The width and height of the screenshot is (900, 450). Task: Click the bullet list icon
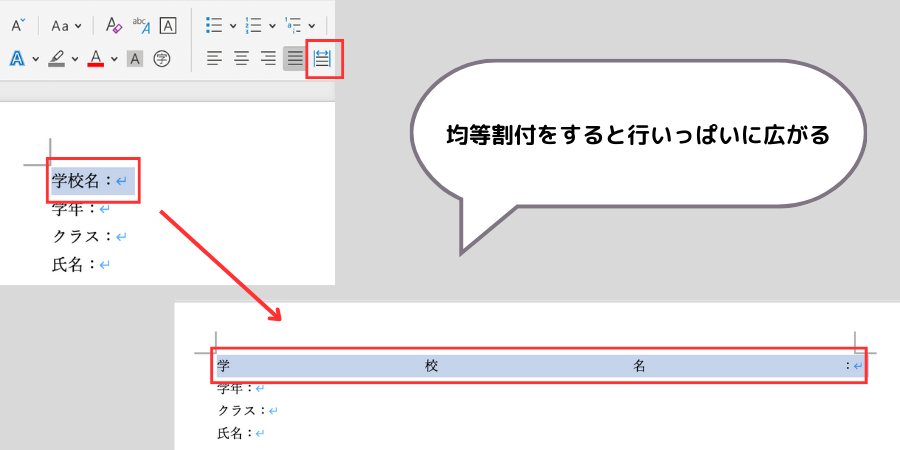coord(214,25)
